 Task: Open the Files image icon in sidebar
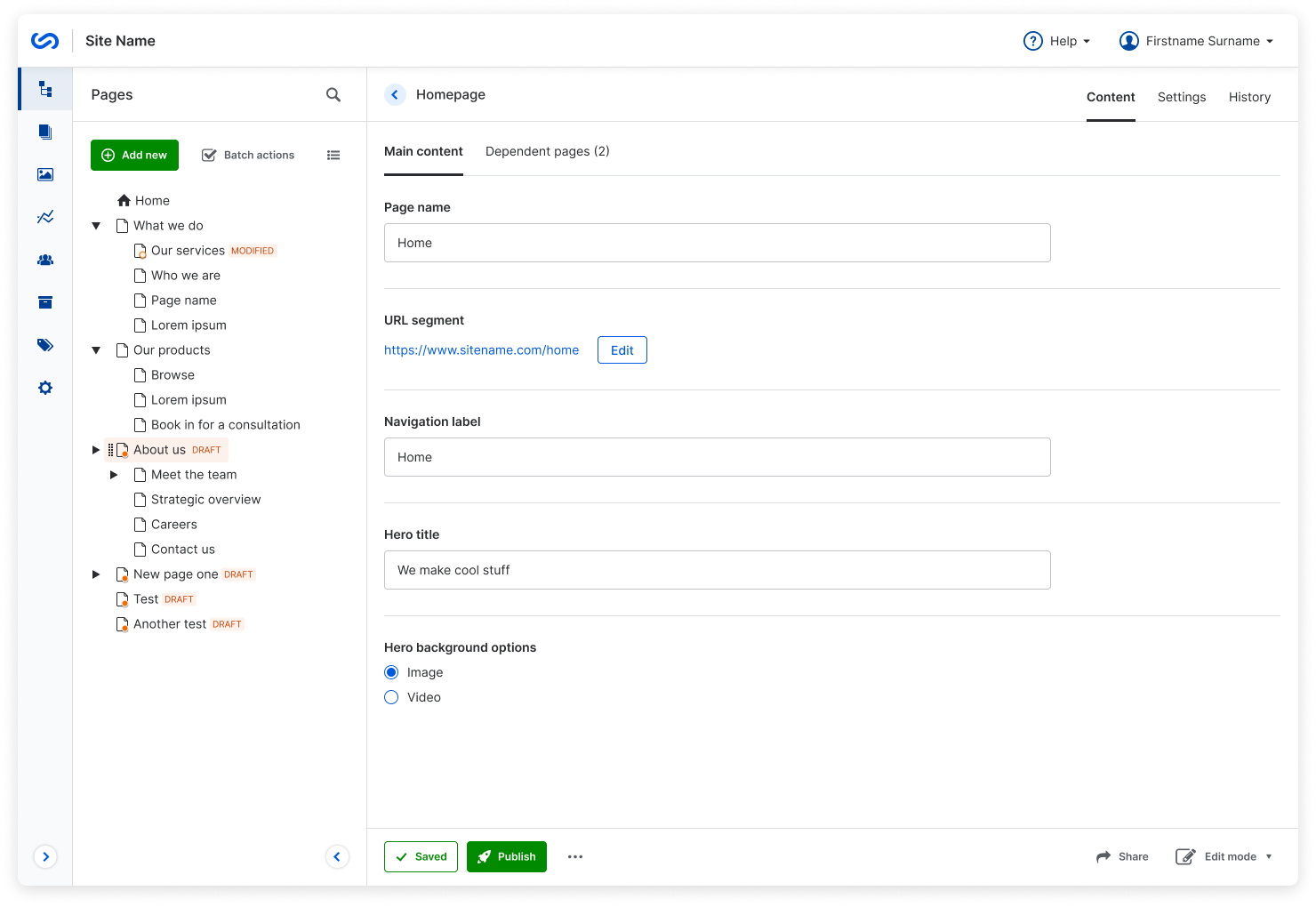pyautogui.click(x=45, y=174)
